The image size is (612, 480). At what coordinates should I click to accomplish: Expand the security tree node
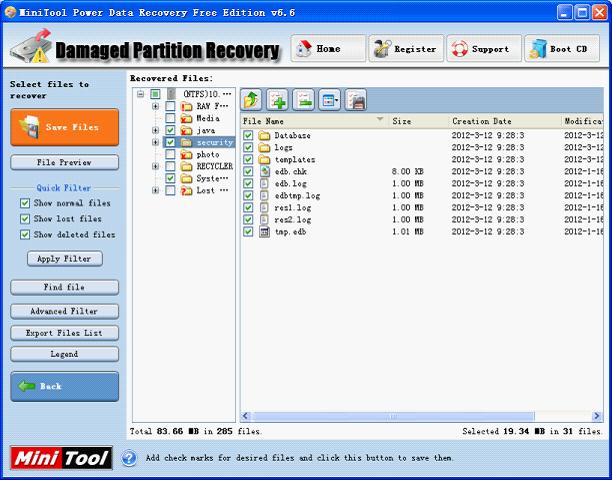coord(155,142)
